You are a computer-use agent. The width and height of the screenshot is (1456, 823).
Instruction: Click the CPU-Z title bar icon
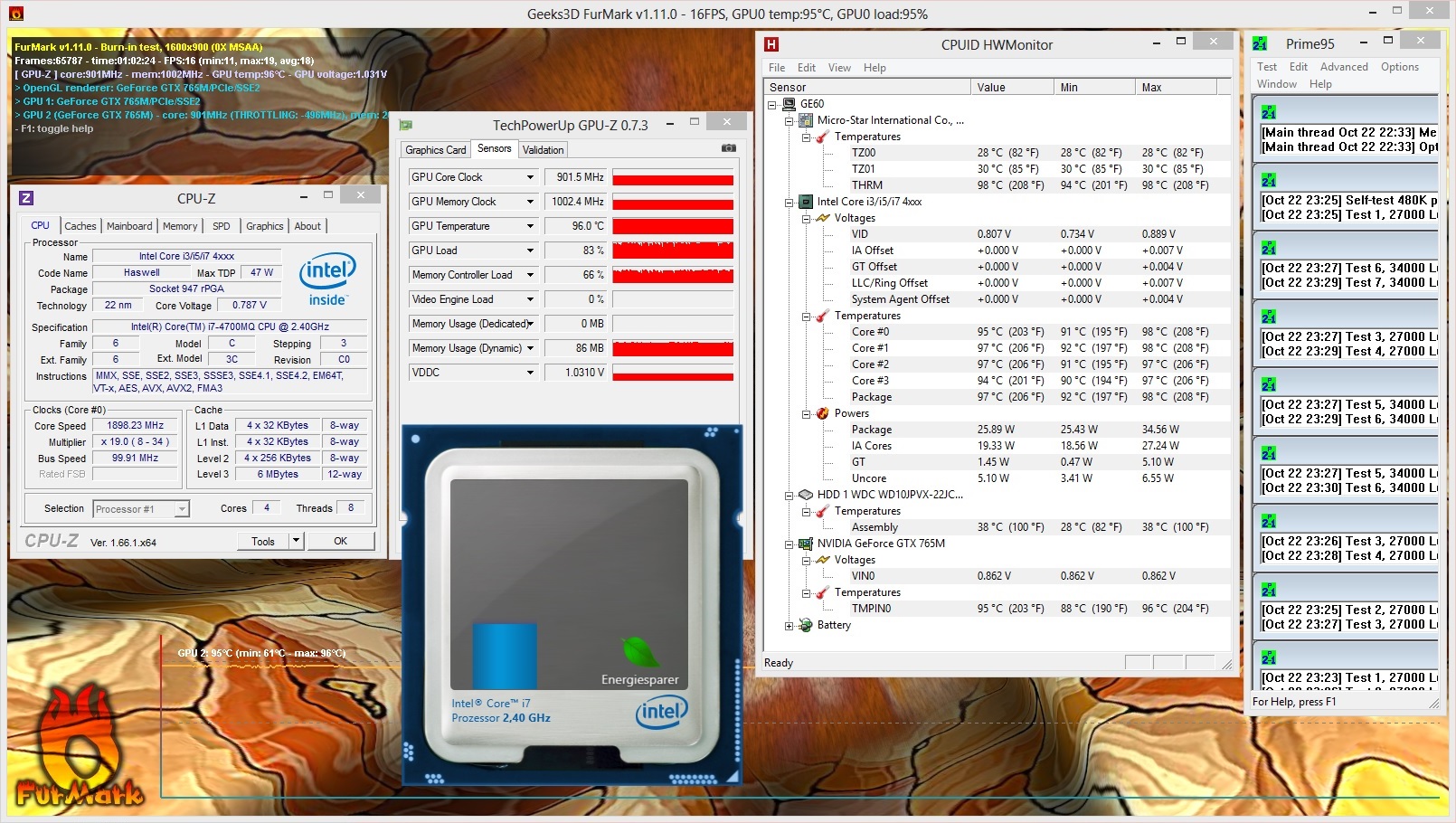(26, 198)
